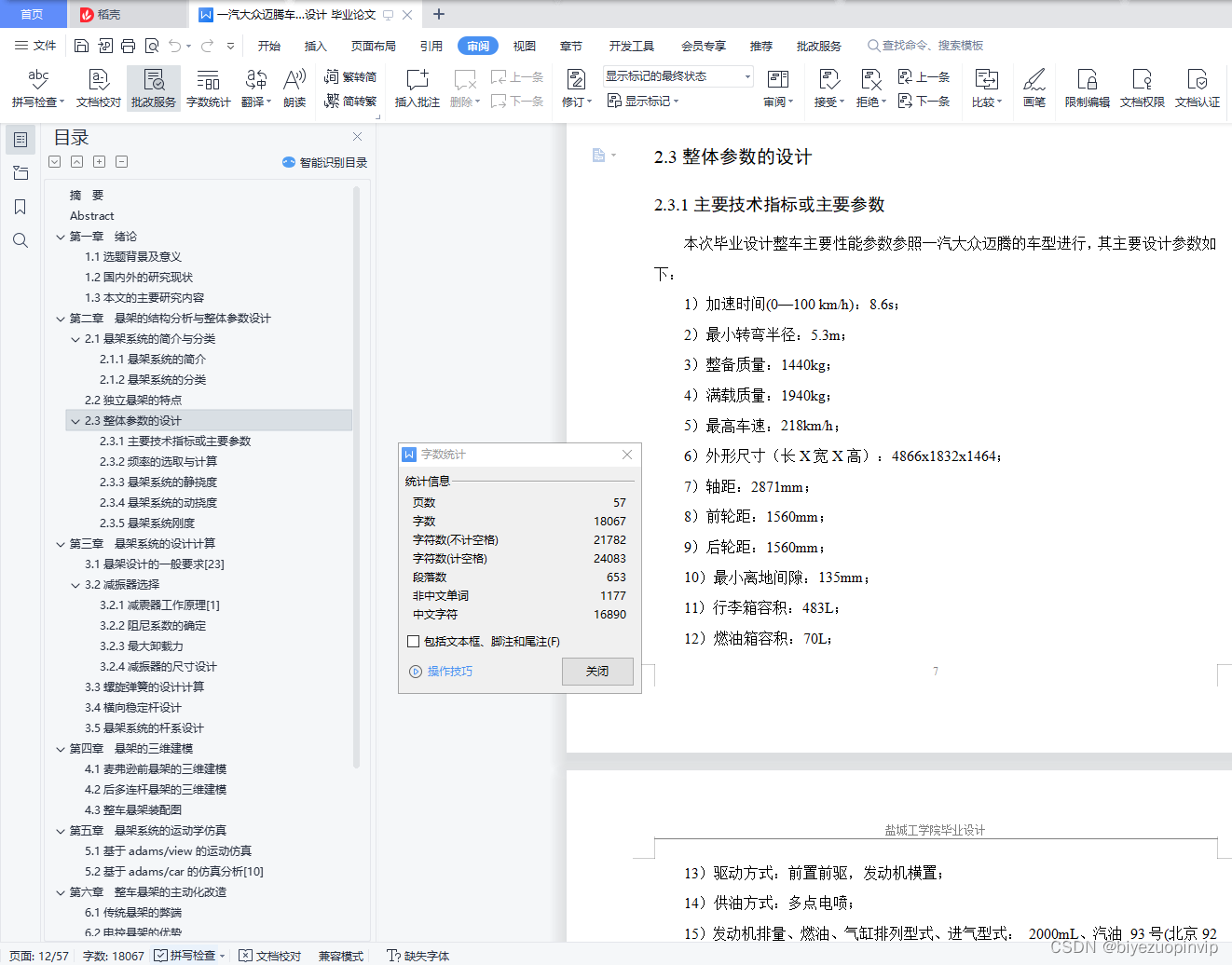
Task: Select 摘 要 in the outline
Action: (x=87, y=196)
